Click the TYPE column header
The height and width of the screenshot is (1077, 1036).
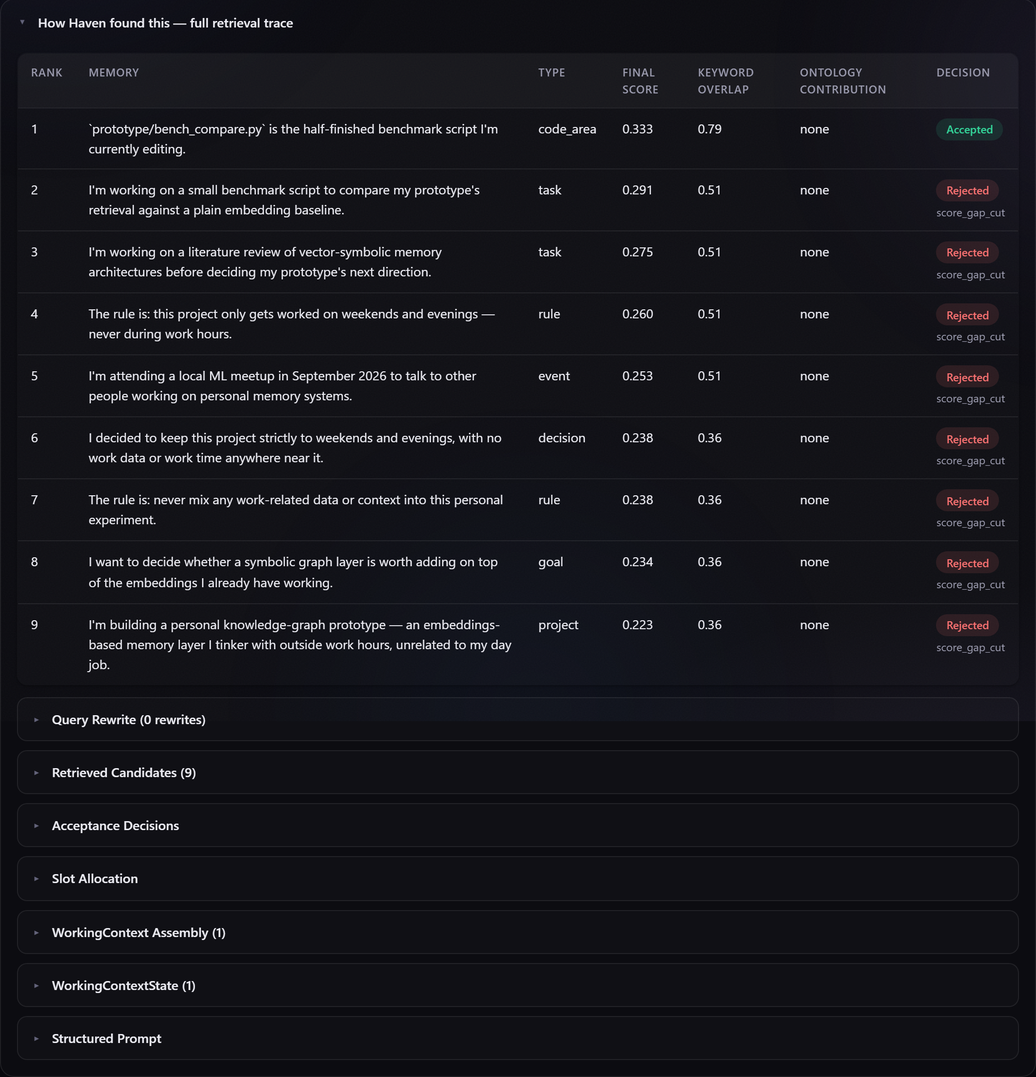[x=552, y=73]
